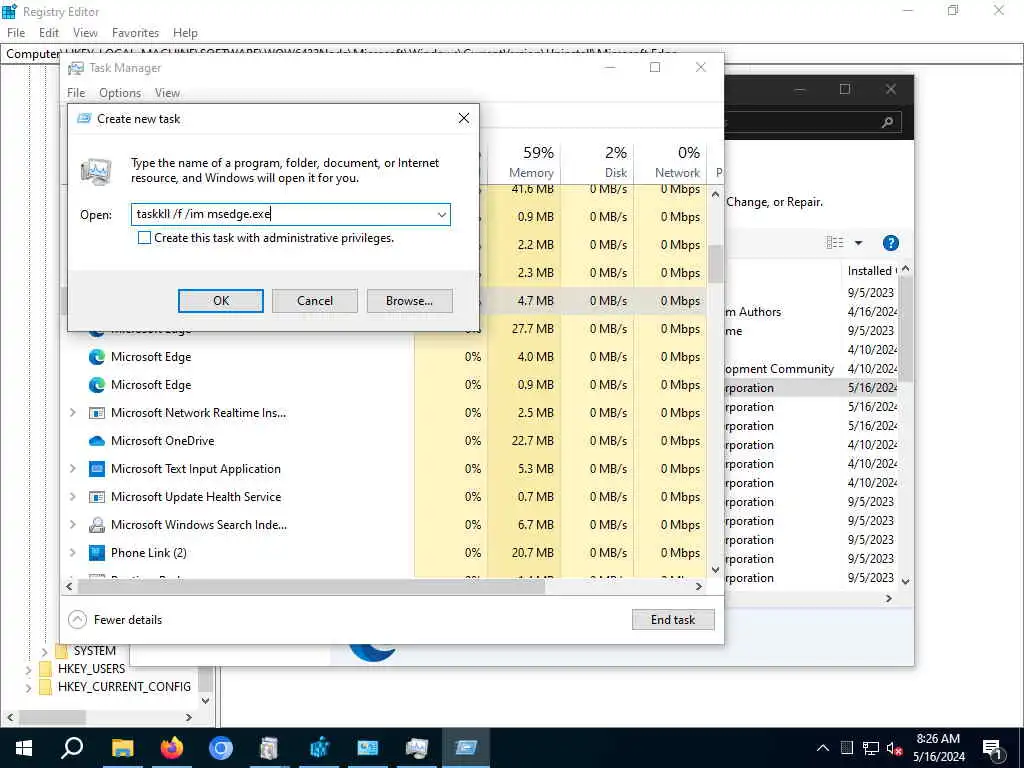Open view options dropdown arrow in Programs window
This screenshot has width=1024, height=768.
coord(859,243)
